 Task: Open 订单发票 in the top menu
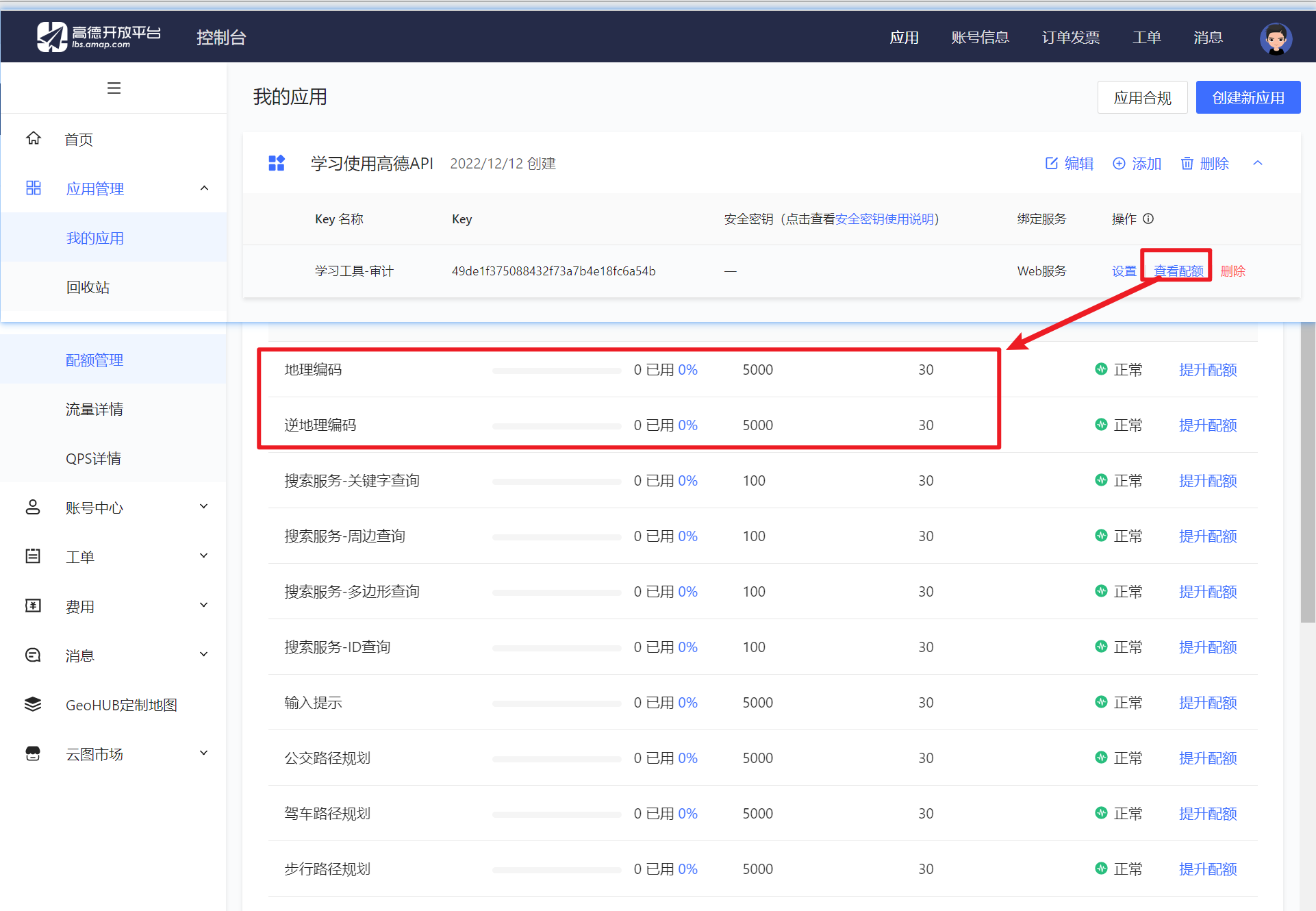(1070, 37)
